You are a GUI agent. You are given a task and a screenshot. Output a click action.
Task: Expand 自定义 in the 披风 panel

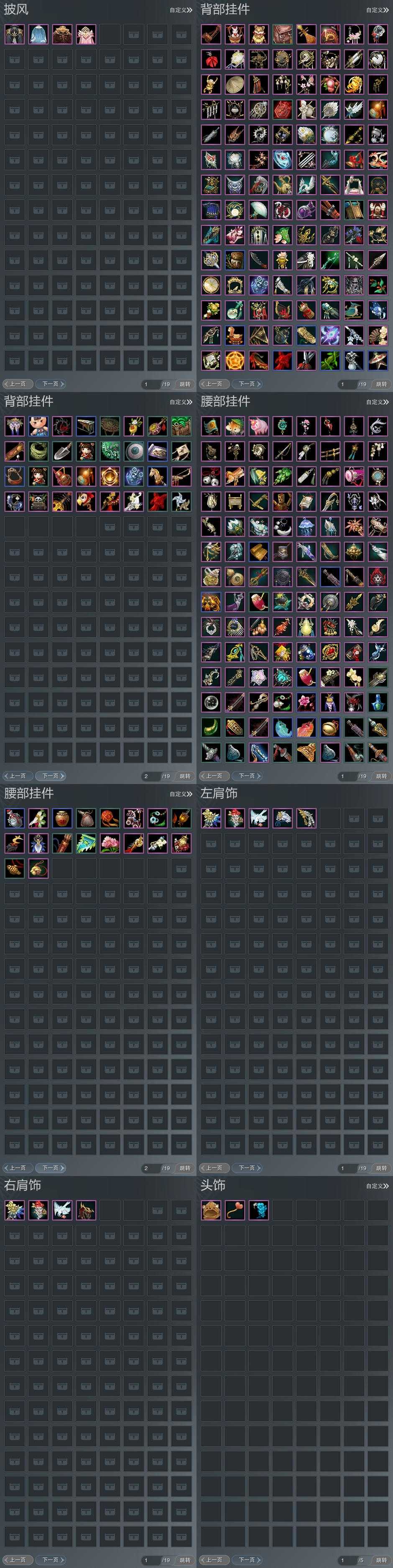pos(181,10)
